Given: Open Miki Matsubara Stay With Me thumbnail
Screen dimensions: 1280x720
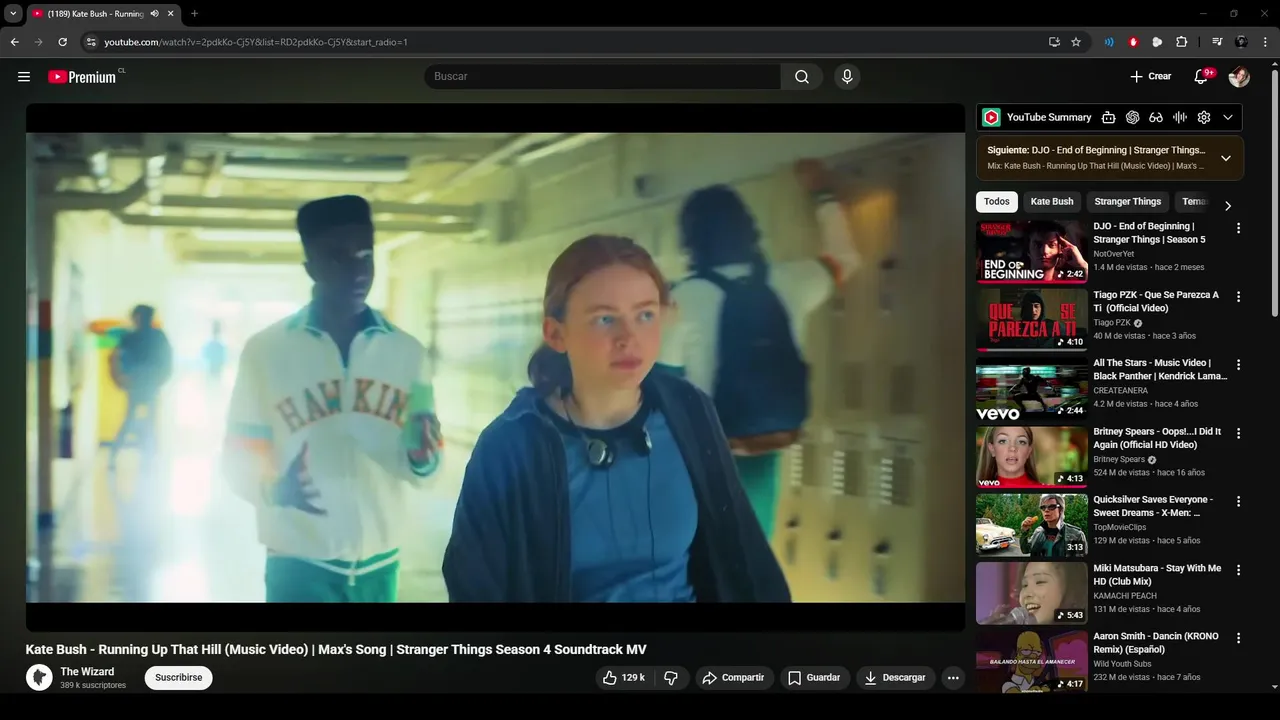Looking at the screenshot, I should click(1031, 593).
